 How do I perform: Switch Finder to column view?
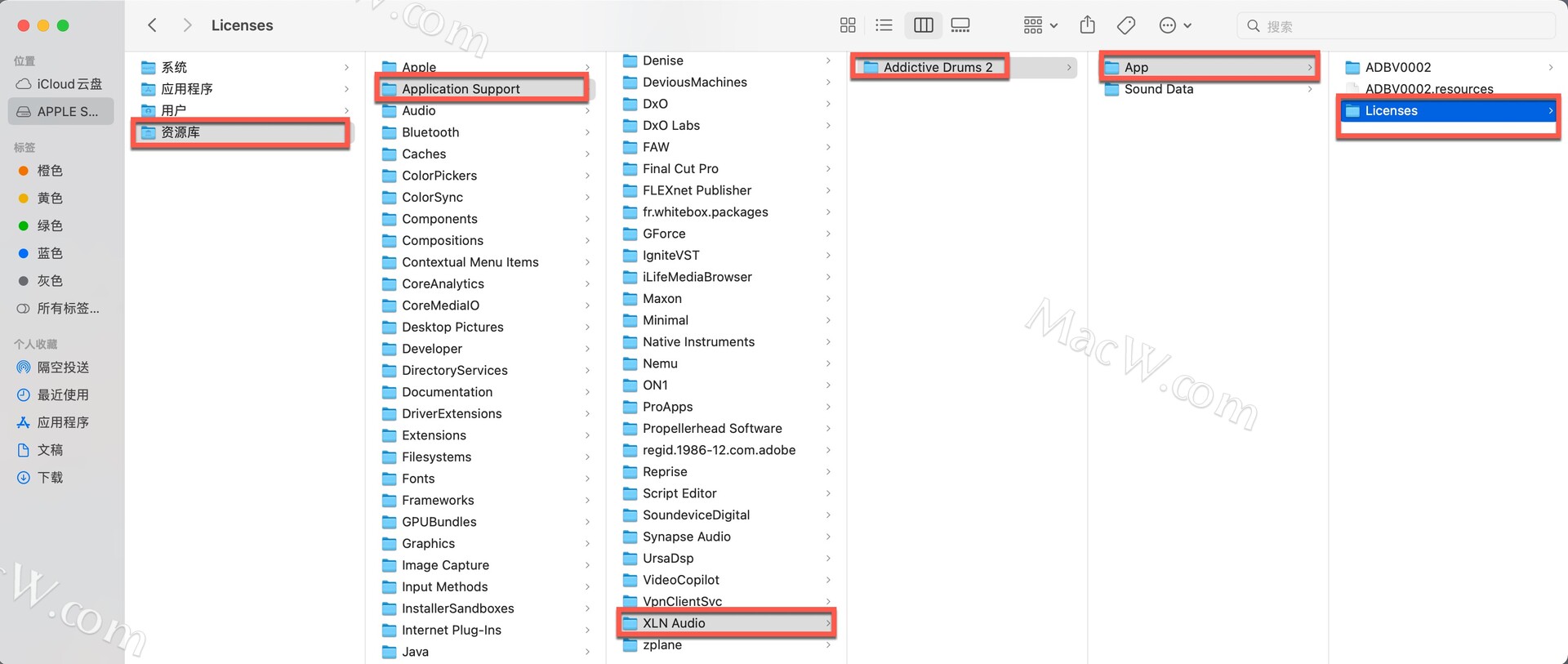coord(924,25)
